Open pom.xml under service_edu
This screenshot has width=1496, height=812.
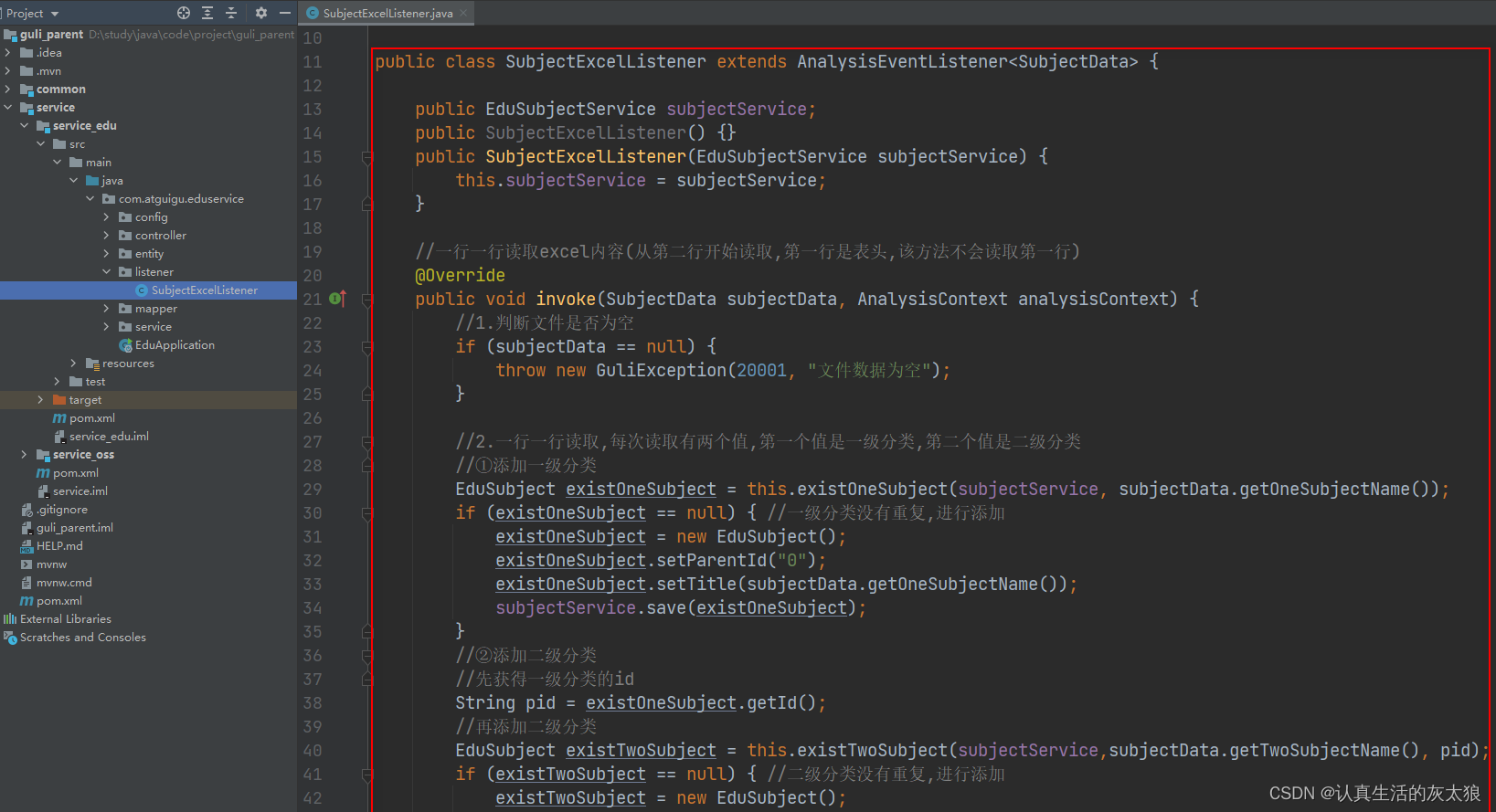click(92, 418)
